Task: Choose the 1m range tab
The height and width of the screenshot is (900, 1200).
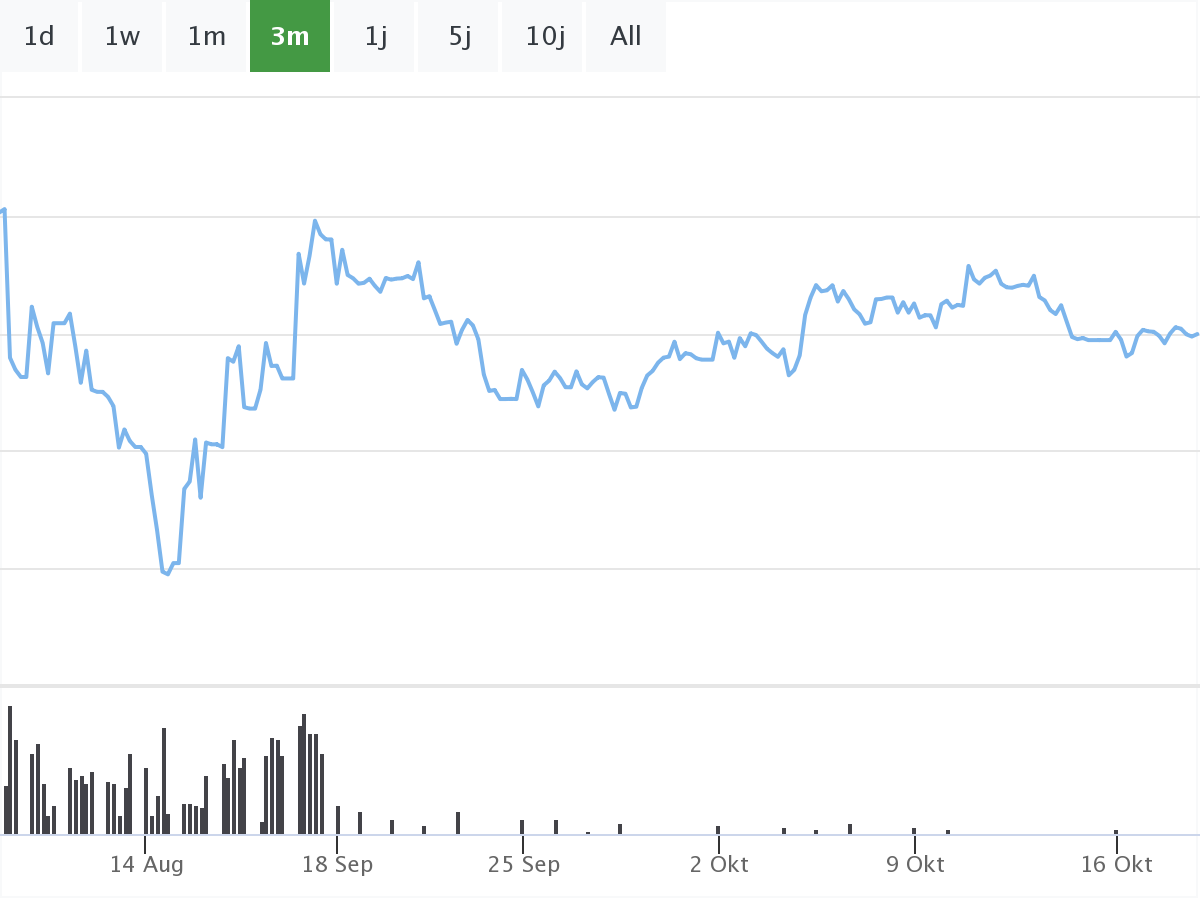Action: (207, 37)
